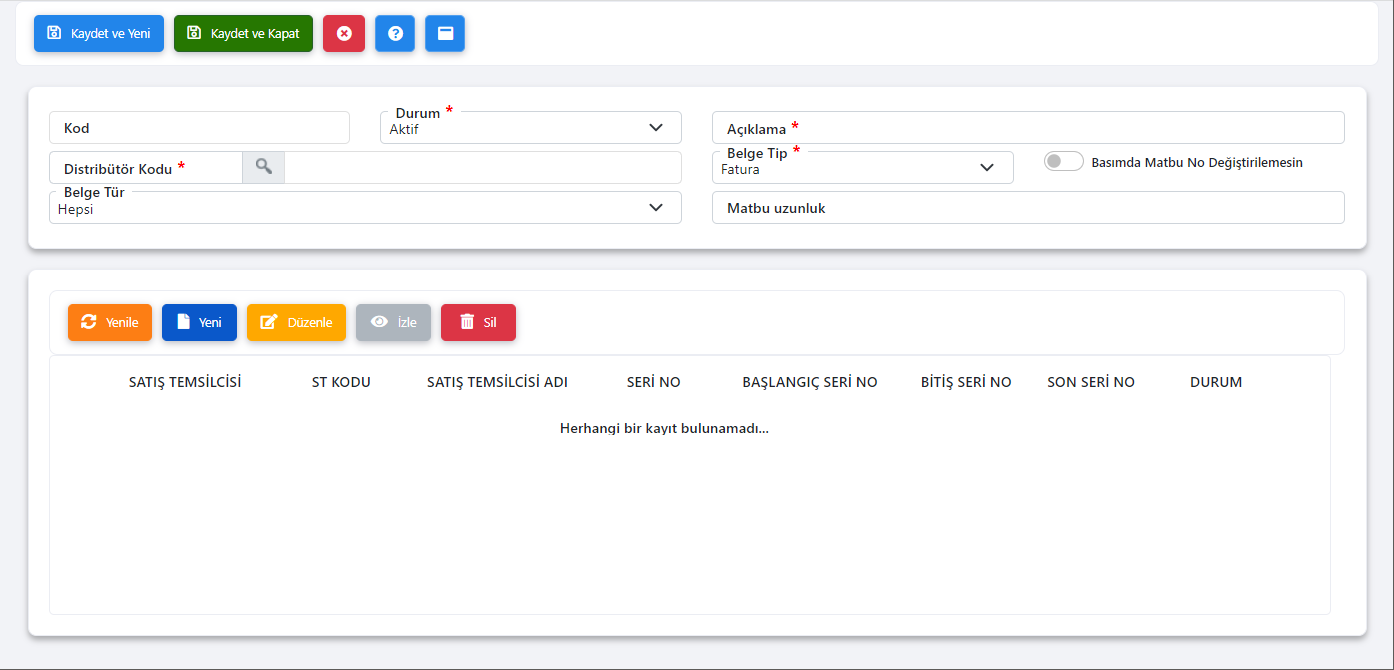Viewport: 1394px width, 670px height.
Task: Click the red cancel X icon button
Action: point(344,33)
